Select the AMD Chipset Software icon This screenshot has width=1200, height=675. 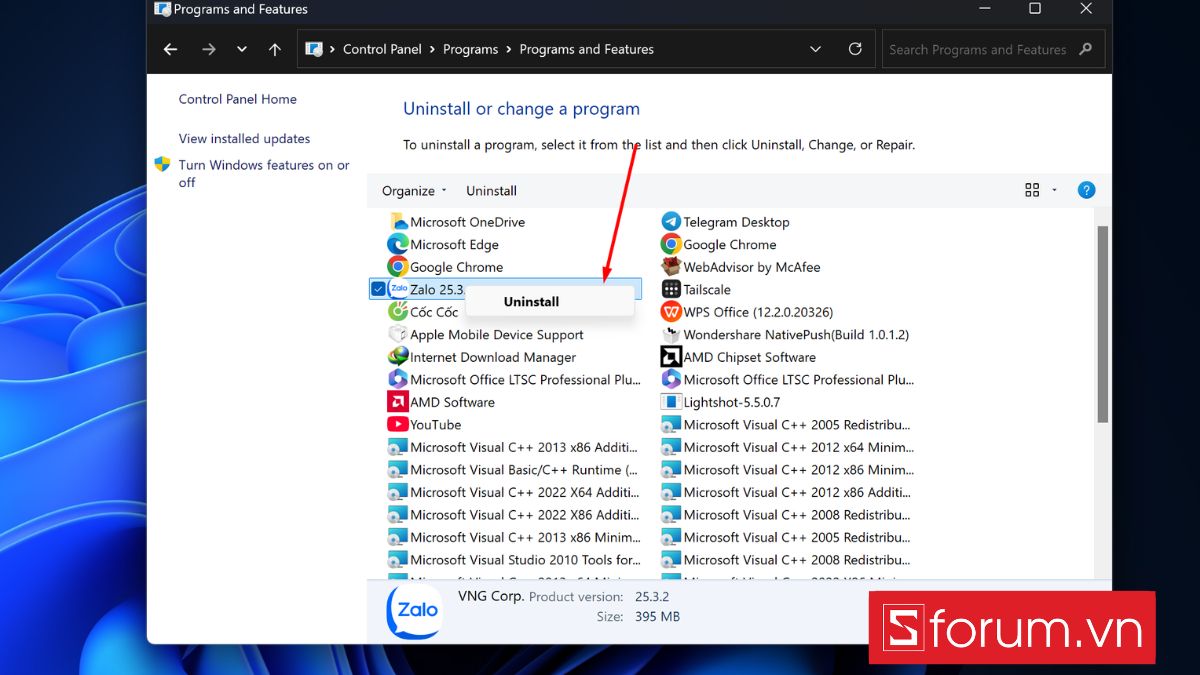click(x=671, y=357)
